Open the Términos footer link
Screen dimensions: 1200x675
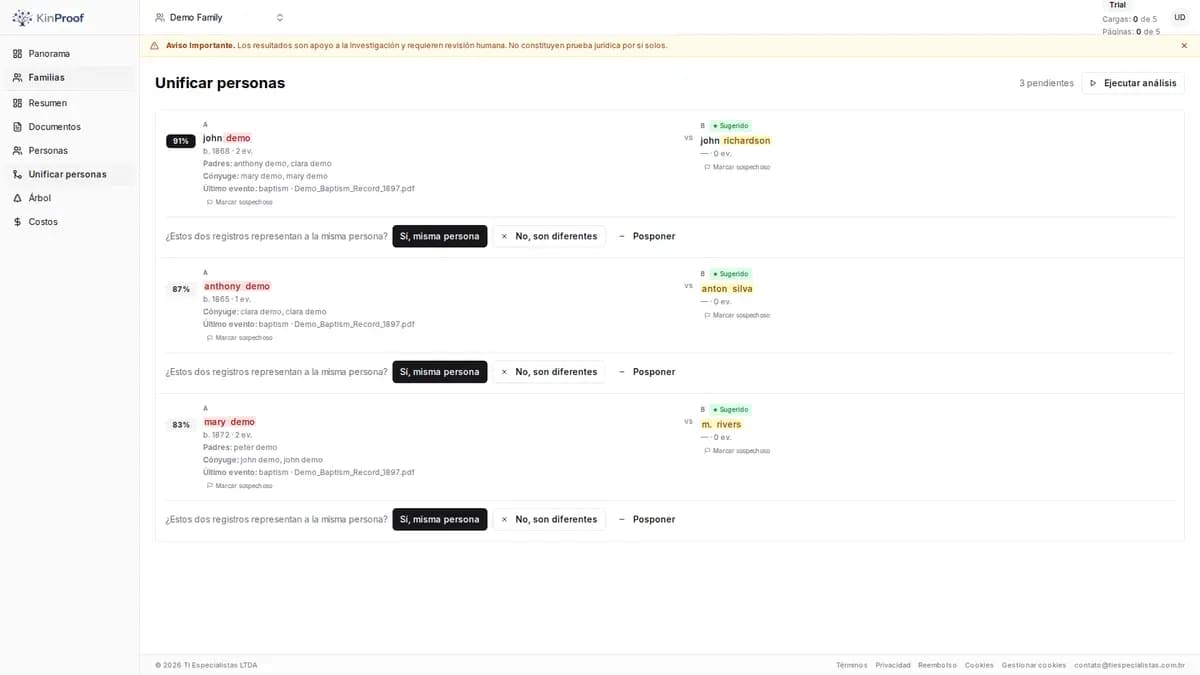pyautogui.click(x=852, y=665)
